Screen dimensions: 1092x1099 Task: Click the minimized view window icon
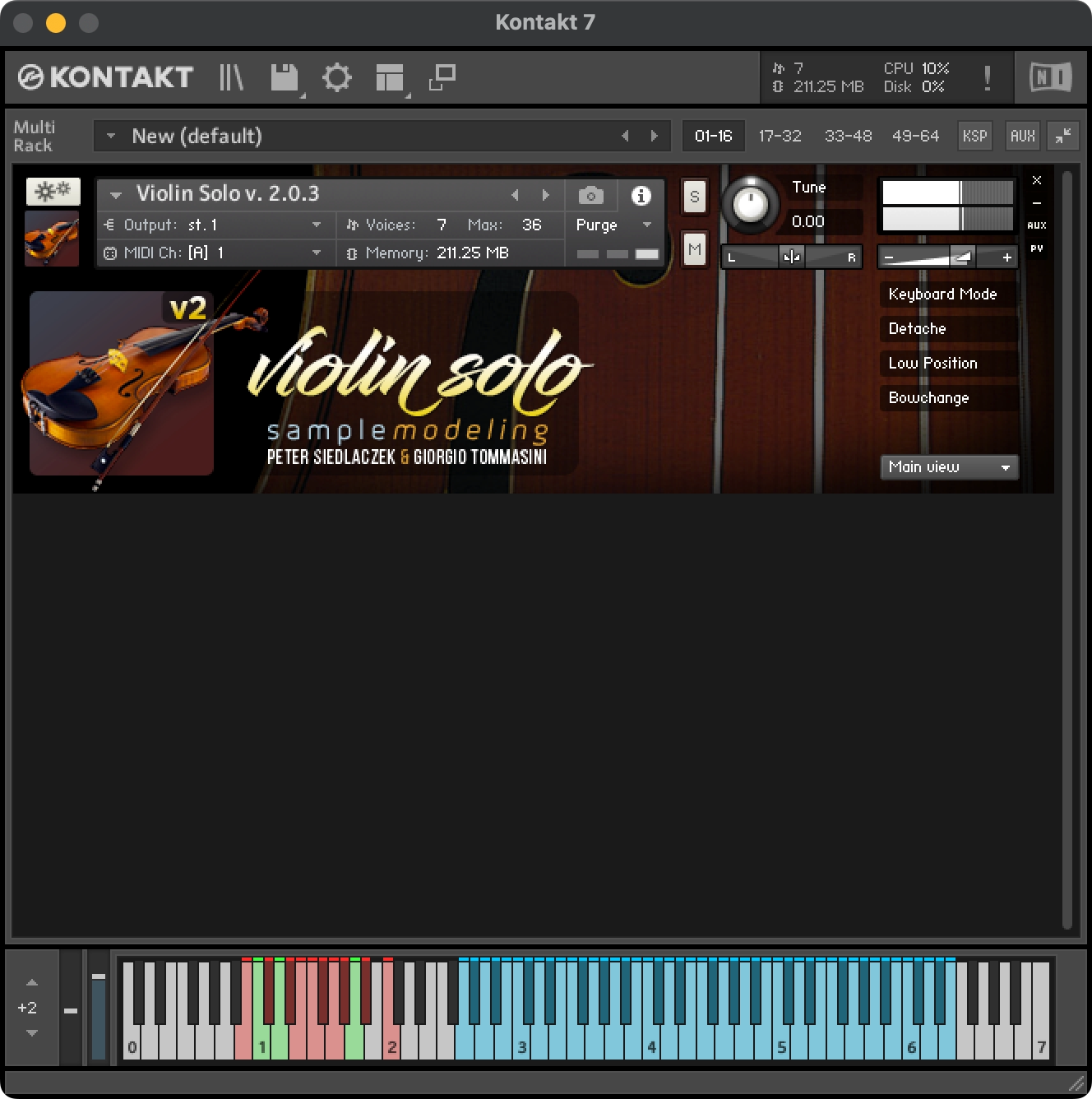[442, 77]
